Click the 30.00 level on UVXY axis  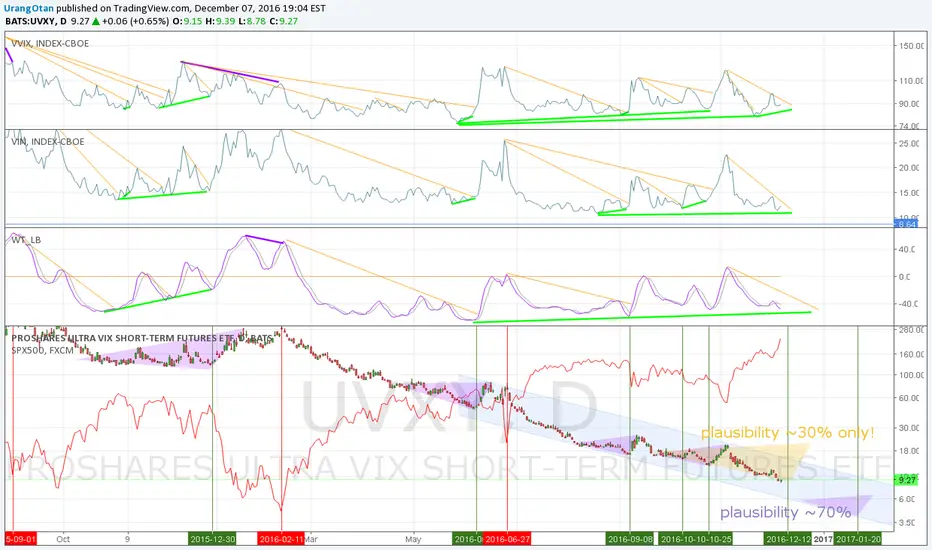click(x=909, y=428)
